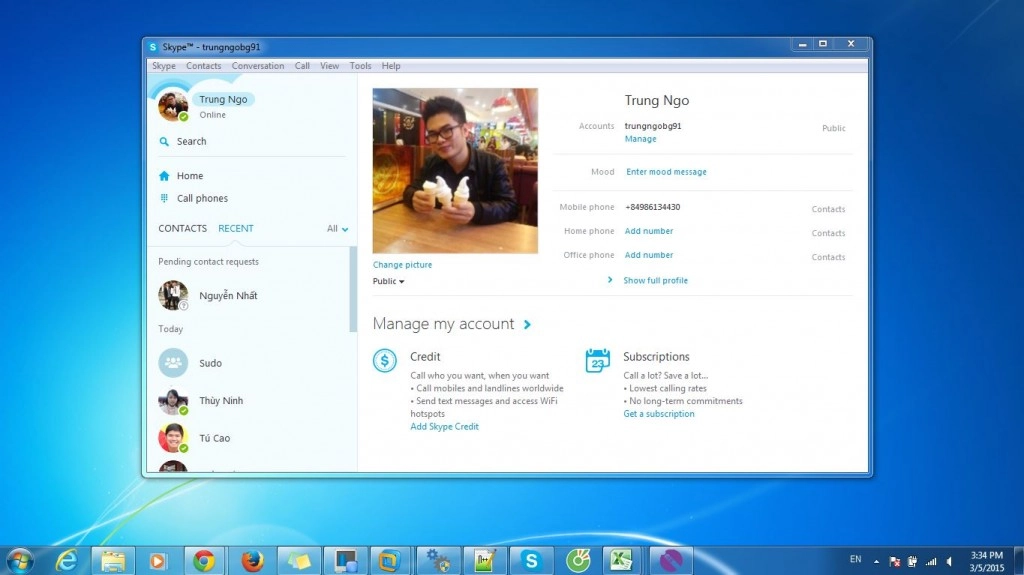Click the large profile photo
This screenshot has width=1024, height=575.
[455, 171]
